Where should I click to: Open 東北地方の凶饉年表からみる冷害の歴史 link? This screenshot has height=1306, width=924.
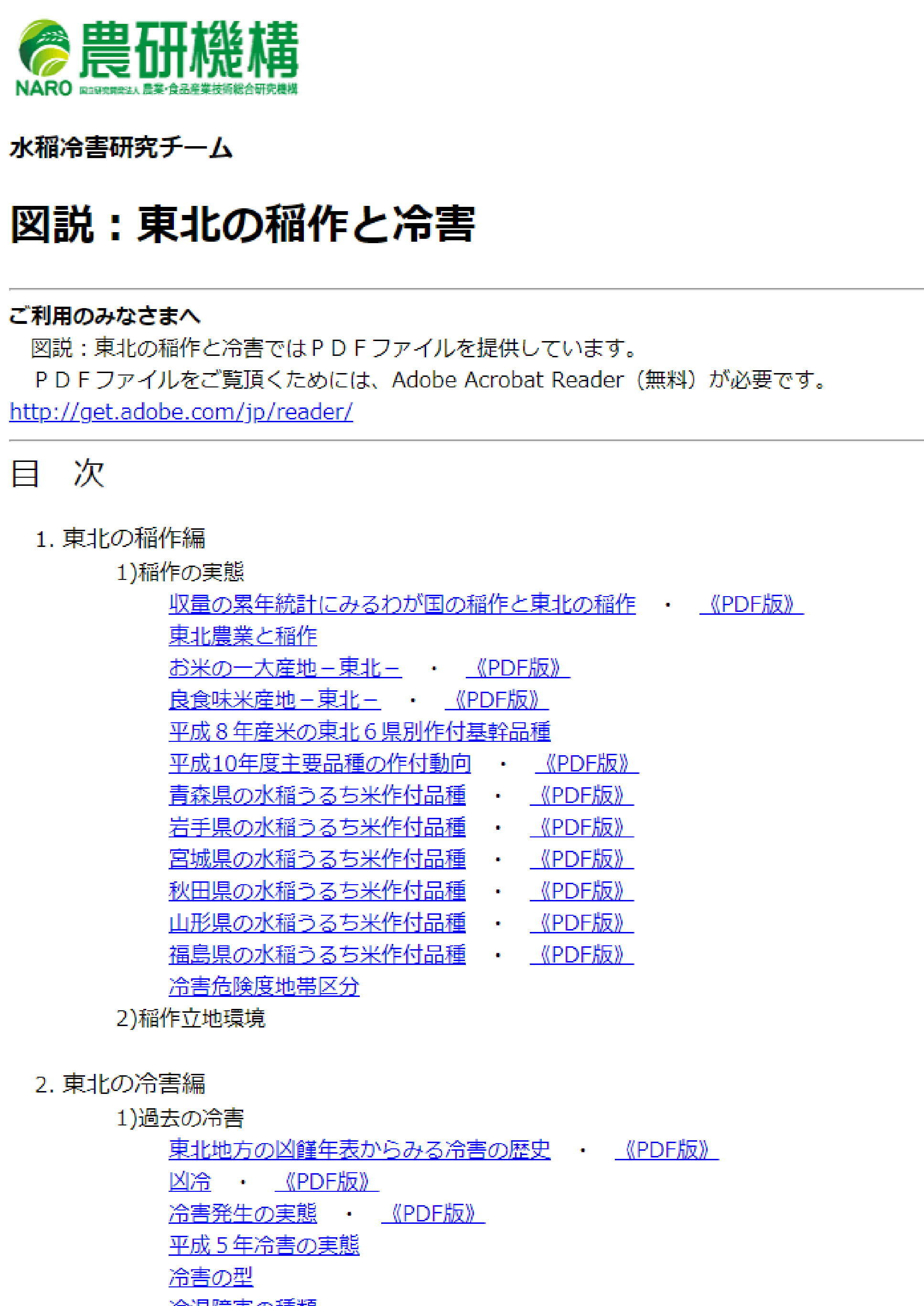click(x=360, y=1150)
